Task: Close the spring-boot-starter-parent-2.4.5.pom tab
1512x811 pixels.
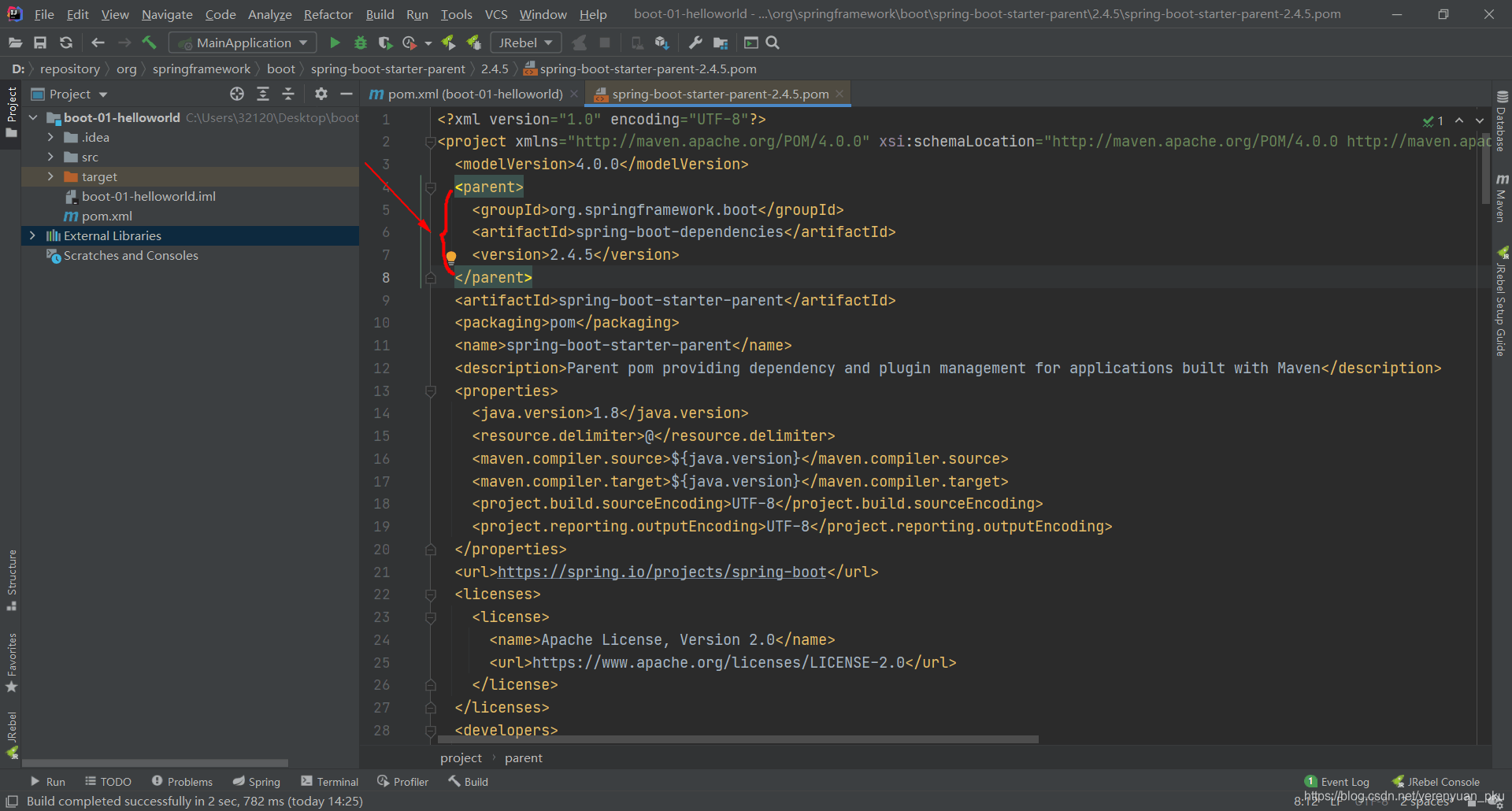Action: coord(839,94)
